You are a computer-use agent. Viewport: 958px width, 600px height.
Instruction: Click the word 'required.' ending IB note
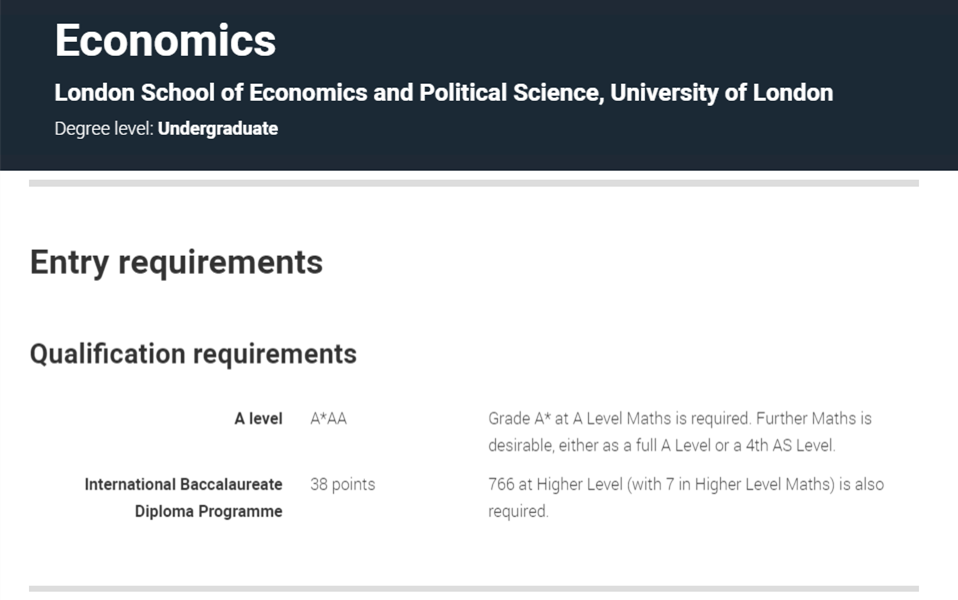518,511
